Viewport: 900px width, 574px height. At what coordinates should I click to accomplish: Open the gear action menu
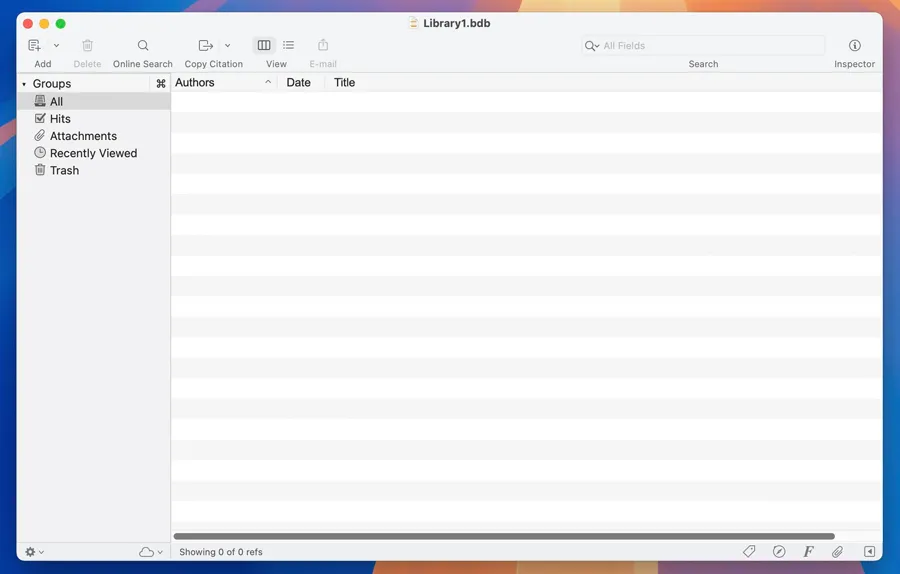pyautogui.click(x=34, y=552)
